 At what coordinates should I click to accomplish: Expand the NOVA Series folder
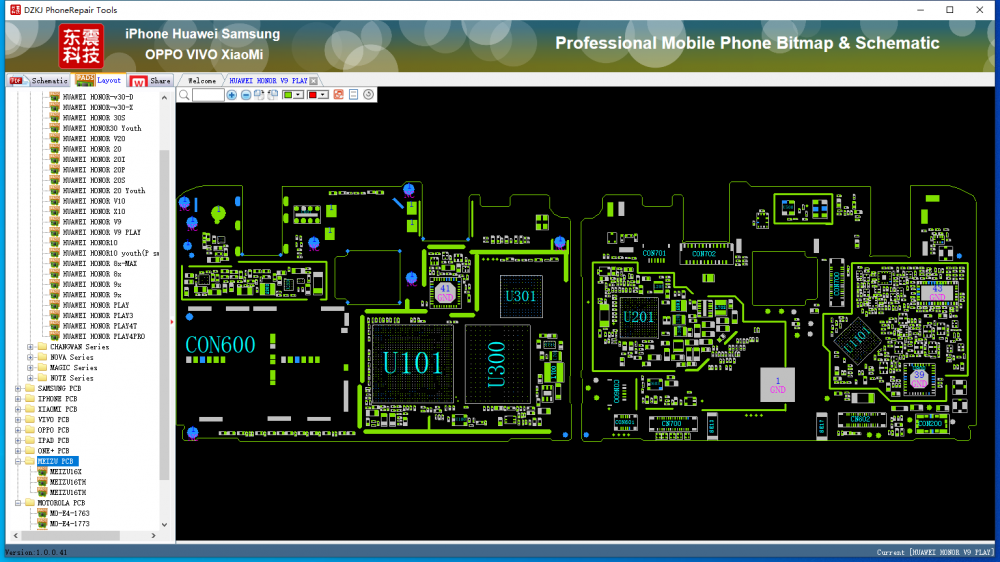click(30, 357)
